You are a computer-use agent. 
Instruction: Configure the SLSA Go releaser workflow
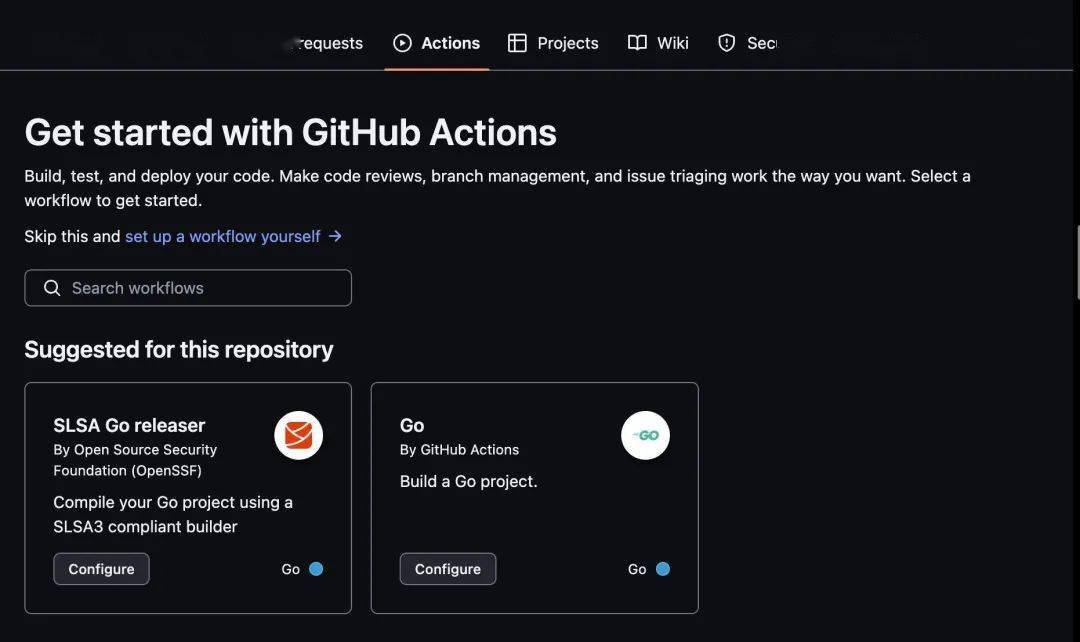[101, 569]
